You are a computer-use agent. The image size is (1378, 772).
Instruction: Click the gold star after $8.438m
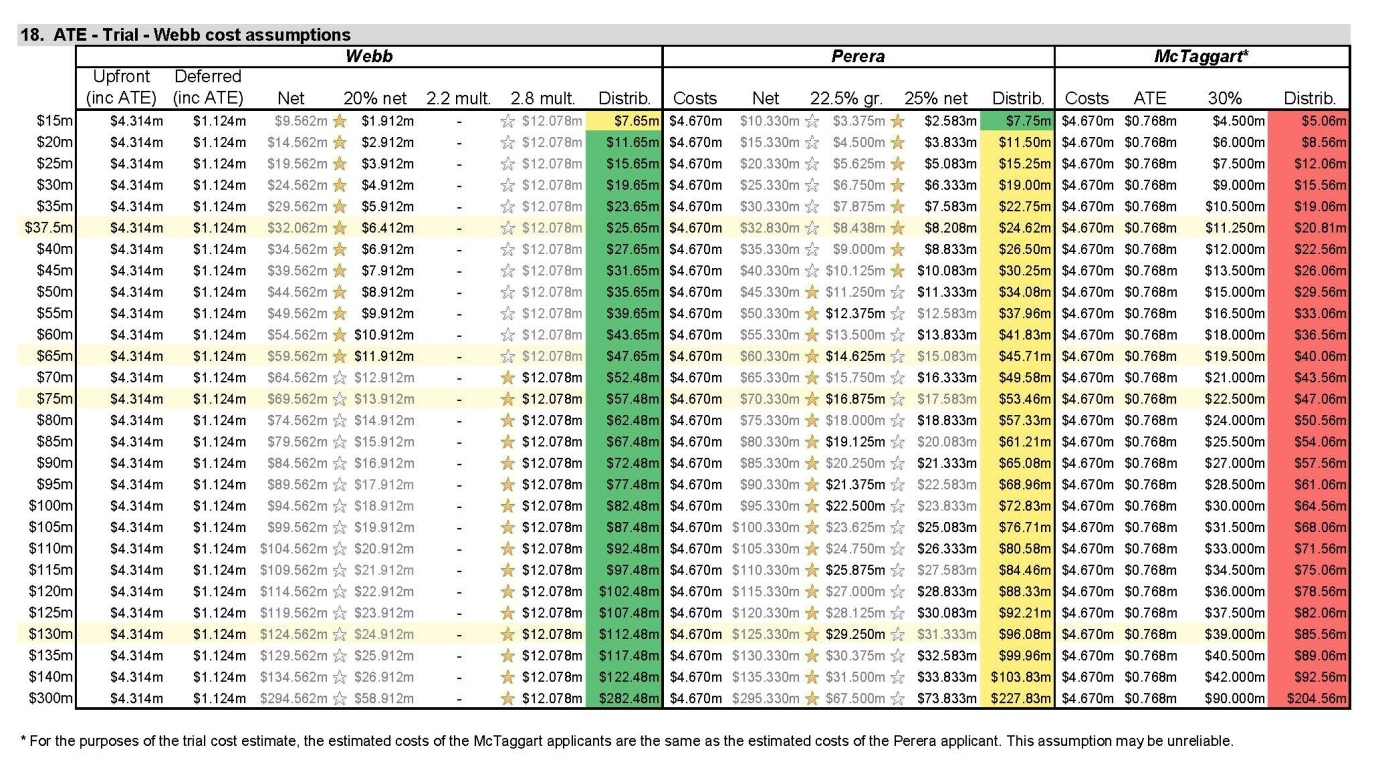[896, 228]
